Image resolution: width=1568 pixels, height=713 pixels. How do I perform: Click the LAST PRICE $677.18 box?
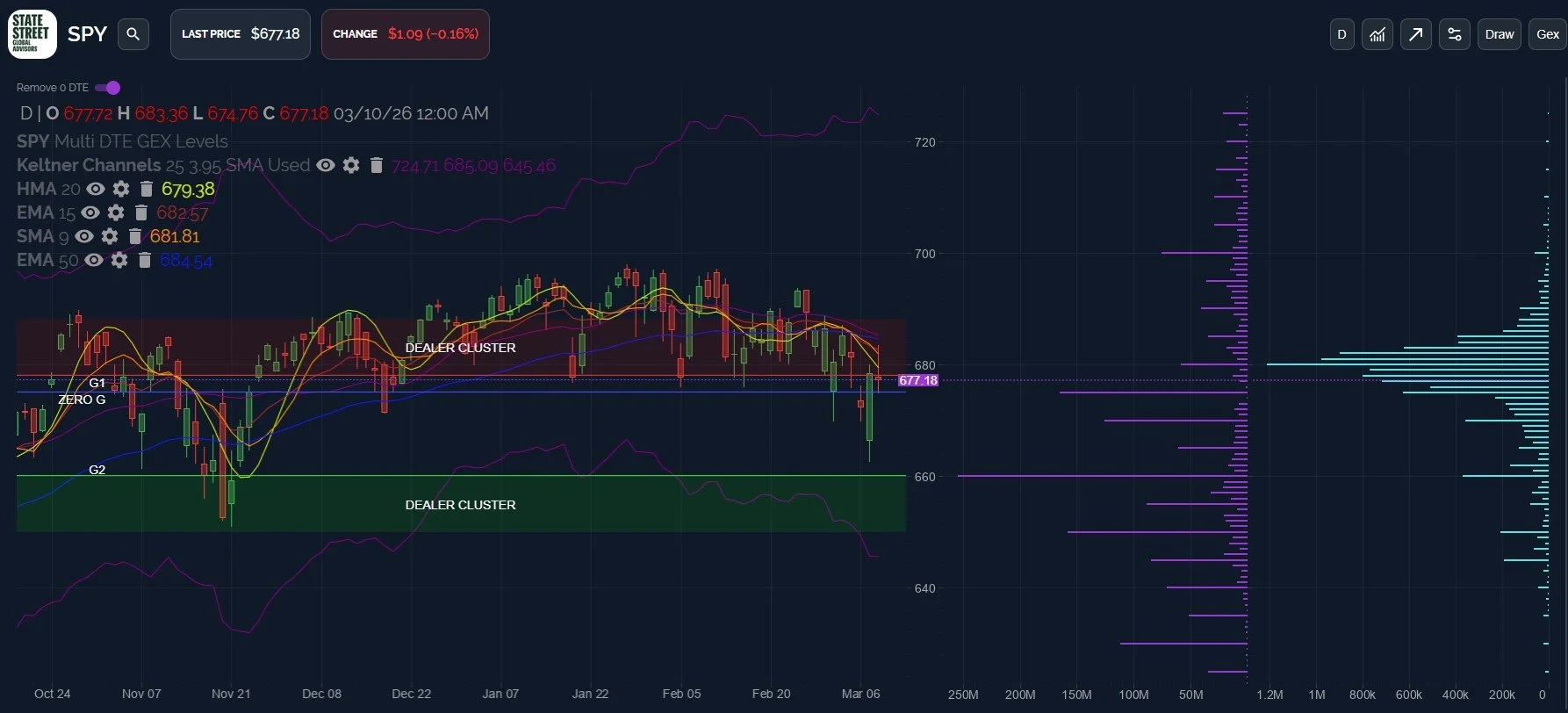[x=241, y=34]
